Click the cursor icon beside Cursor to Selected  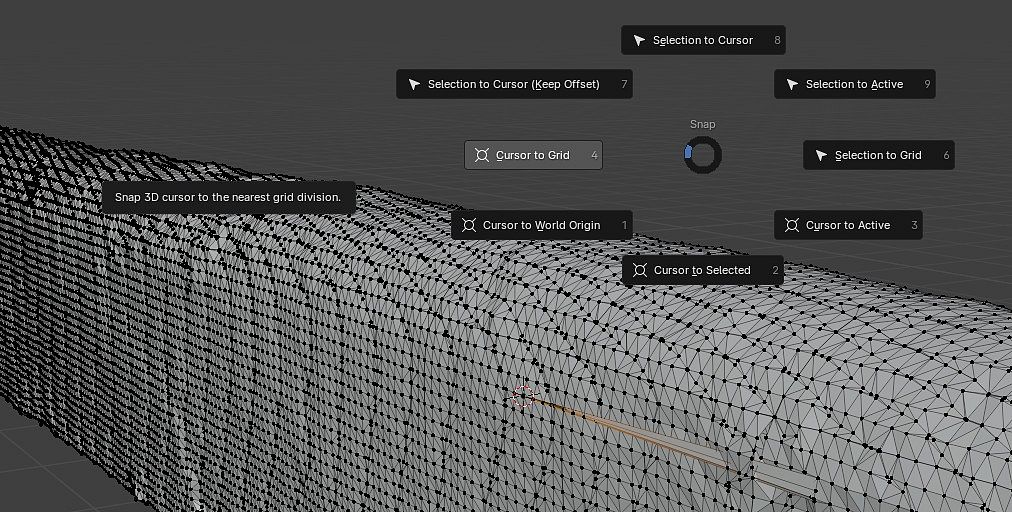pyautogui.click(x=640, y=271)
